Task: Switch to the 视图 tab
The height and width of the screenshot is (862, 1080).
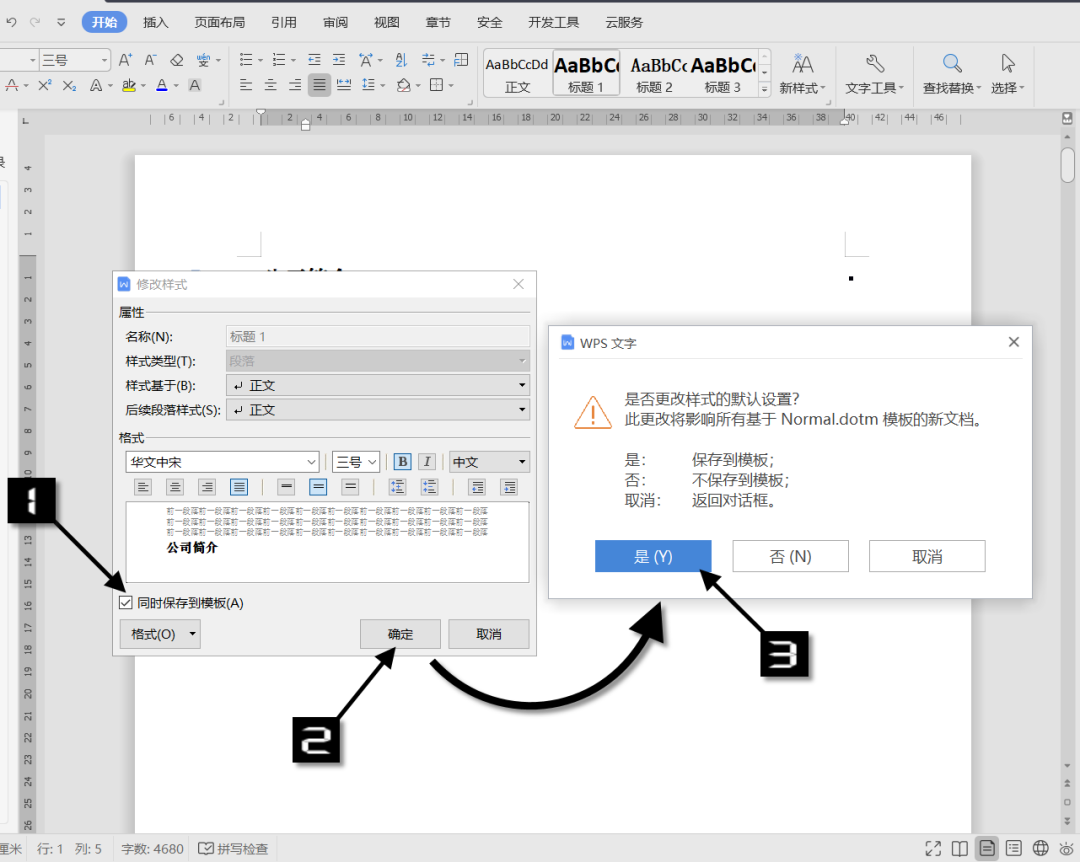Action: pos(386,22)
